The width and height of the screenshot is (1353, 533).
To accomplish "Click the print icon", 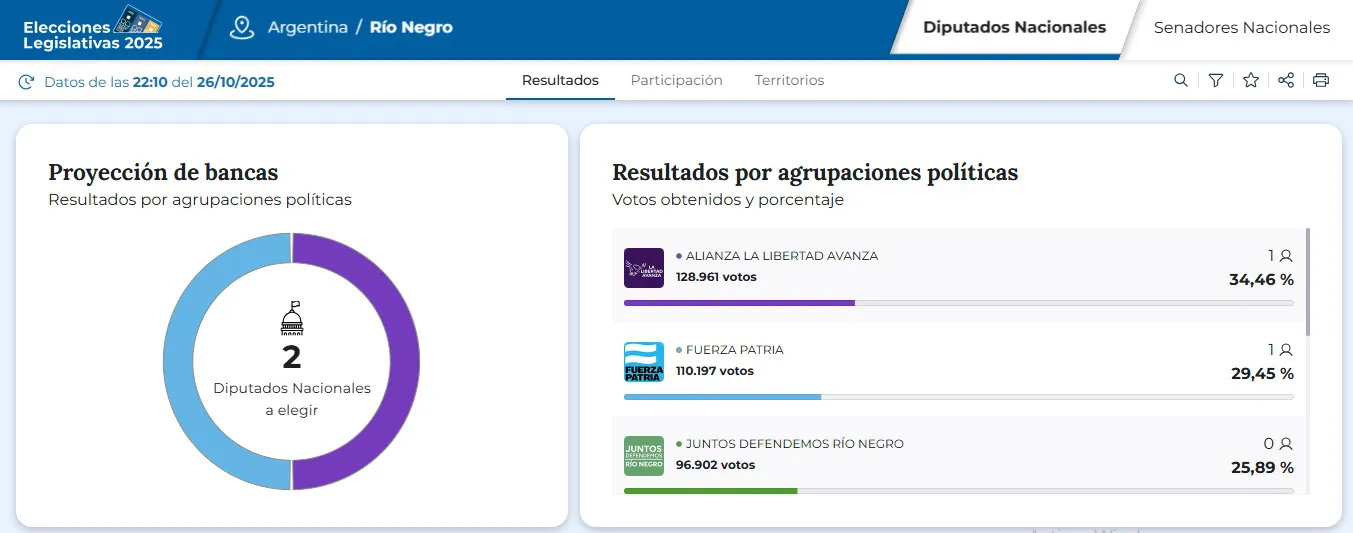I will click(1321, 81).
